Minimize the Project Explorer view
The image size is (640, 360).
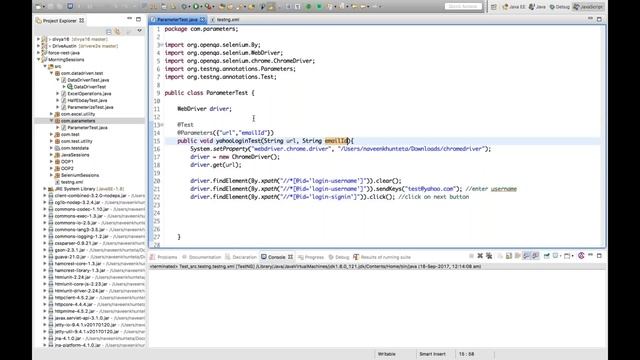point(129,19)
